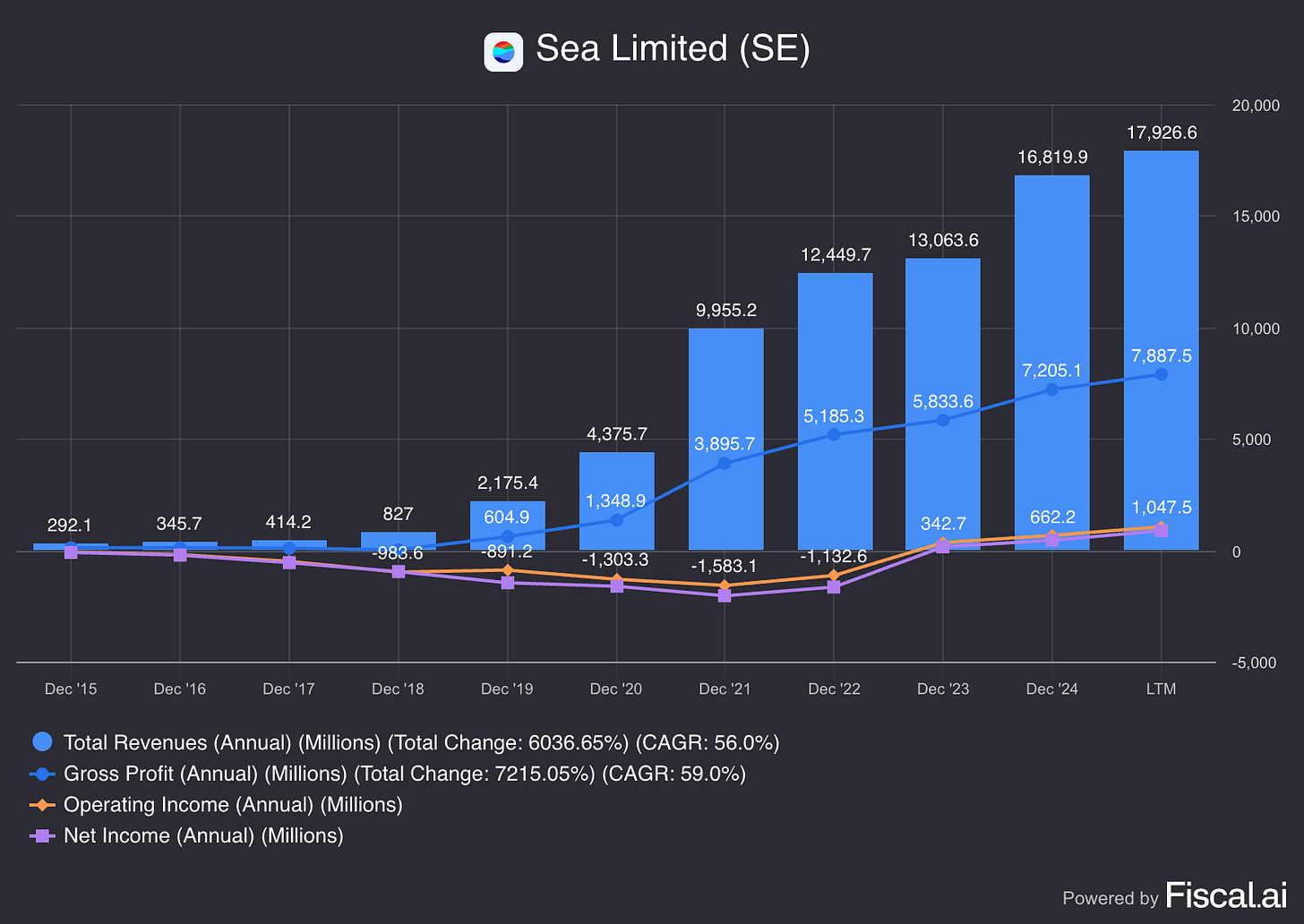Select the Total Revenues legend entry text
This screenshot has width=1304, height=924.
(x=422, y=742)
